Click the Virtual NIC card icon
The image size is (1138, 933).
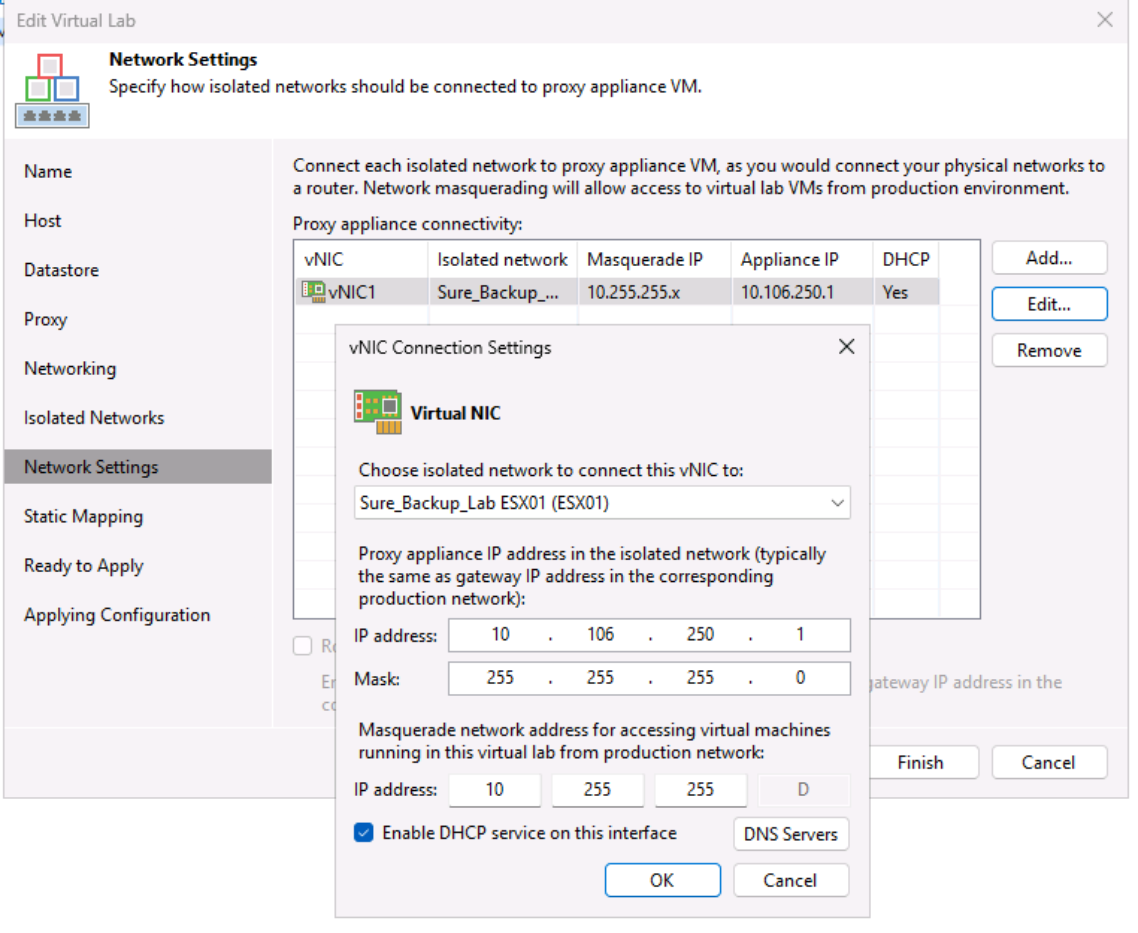pyautogui.click(x=377, y=411)
